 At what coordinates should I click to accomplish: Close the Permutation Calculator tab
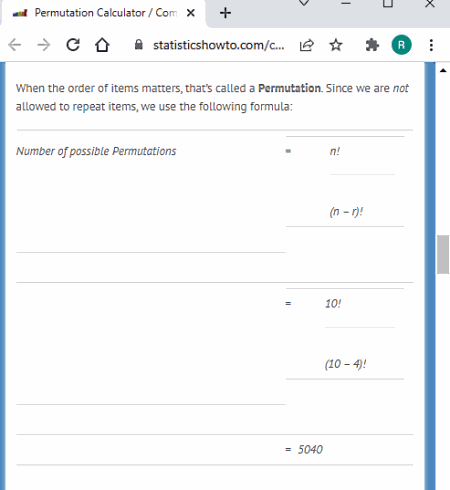click(191, 13)
